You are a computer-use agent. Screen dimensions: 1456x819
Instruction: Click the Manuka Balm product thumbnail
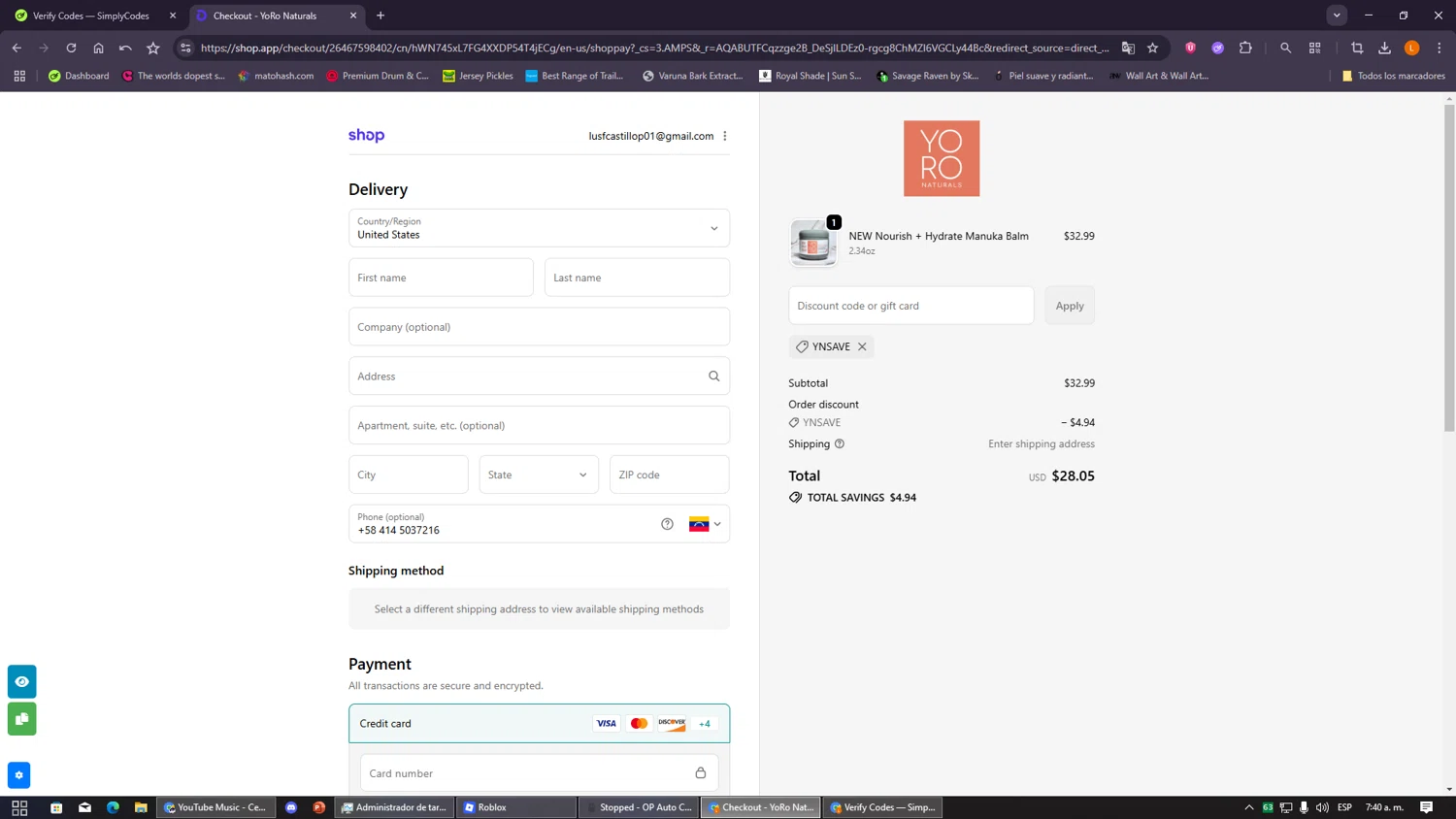[x=813, y=243]
